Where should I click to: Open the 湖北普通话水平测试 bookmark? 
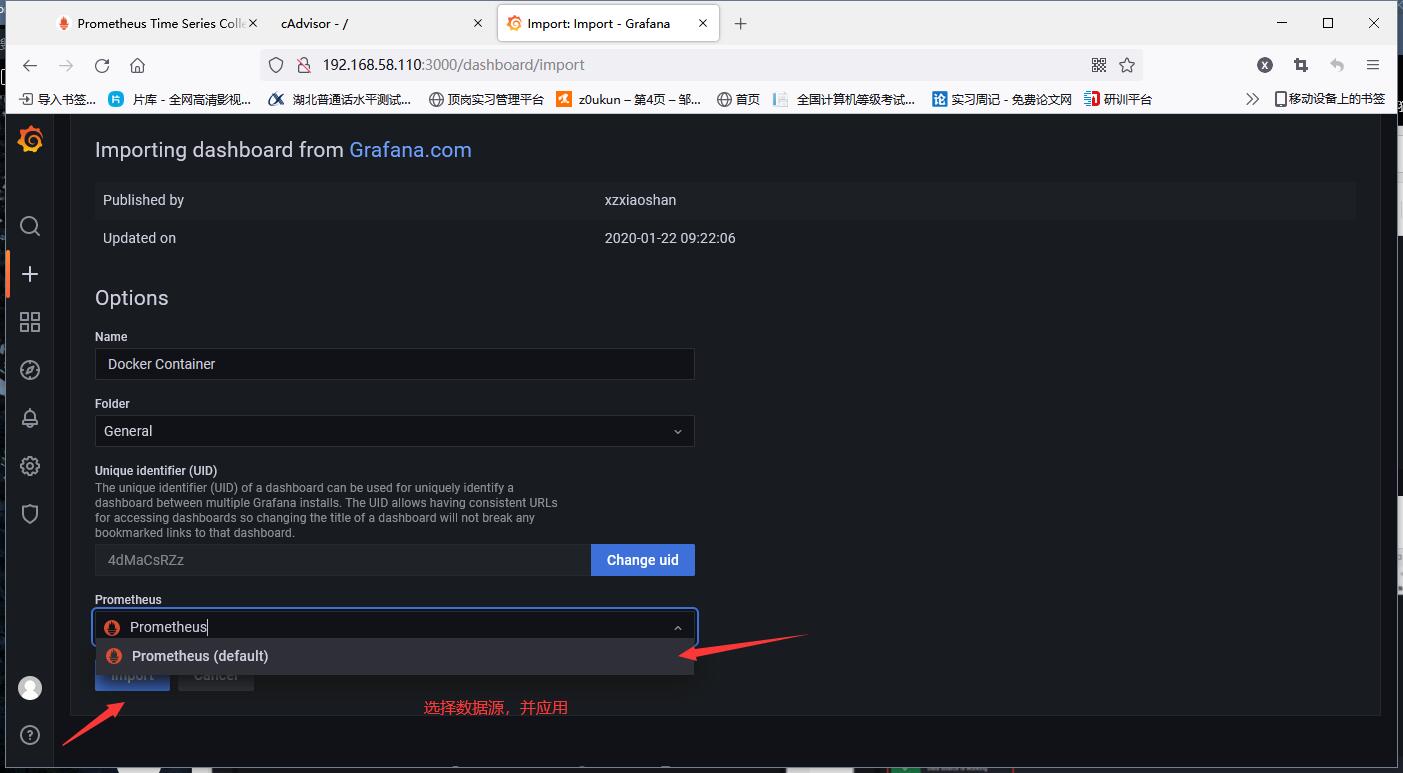click(340, 99)
